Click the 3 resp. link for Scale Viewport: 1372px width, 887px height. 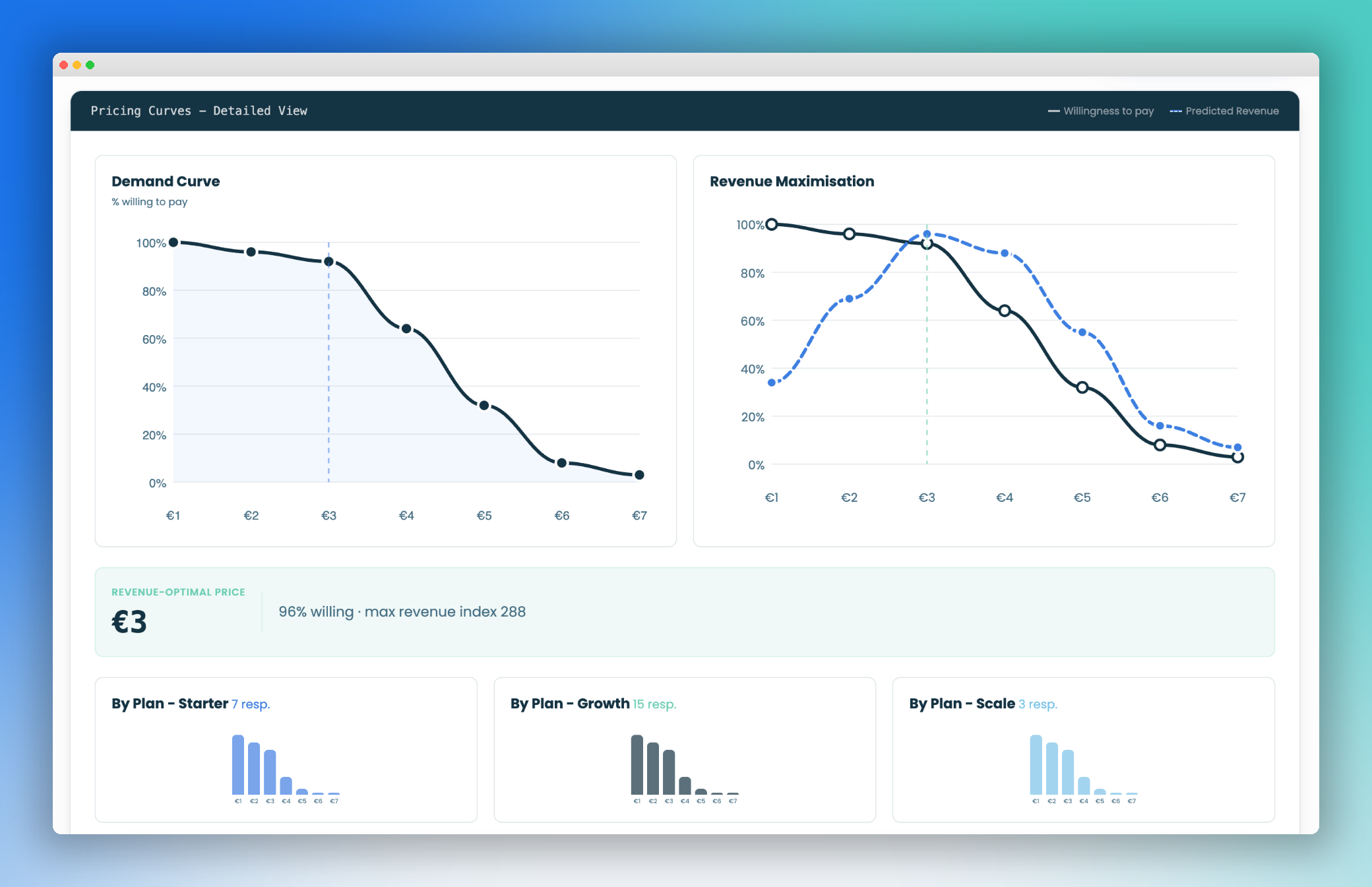1037,704
